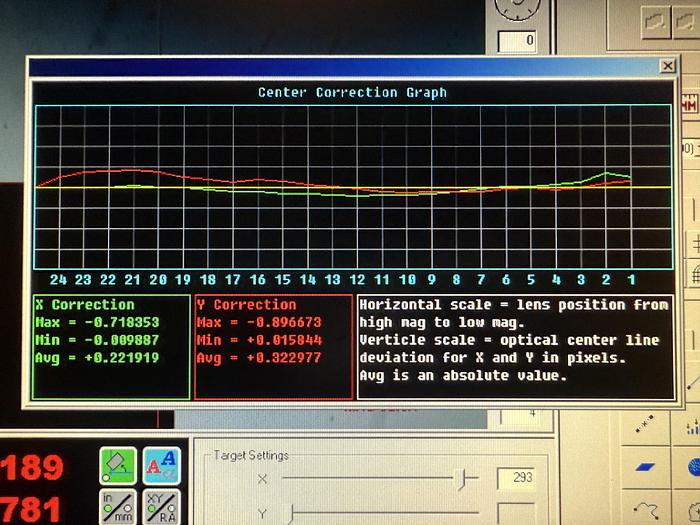Click the X target value field showing 293
700x525 pixels.
(517, 478)
